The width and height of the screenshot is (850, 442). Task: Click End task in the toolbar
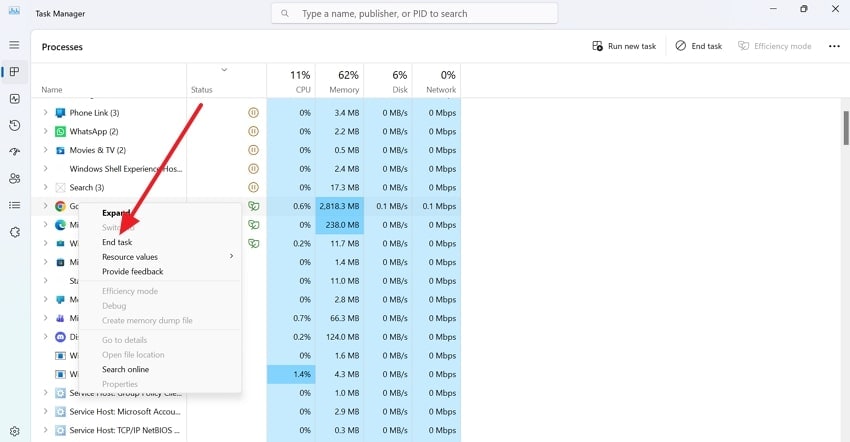click(699, 46)
